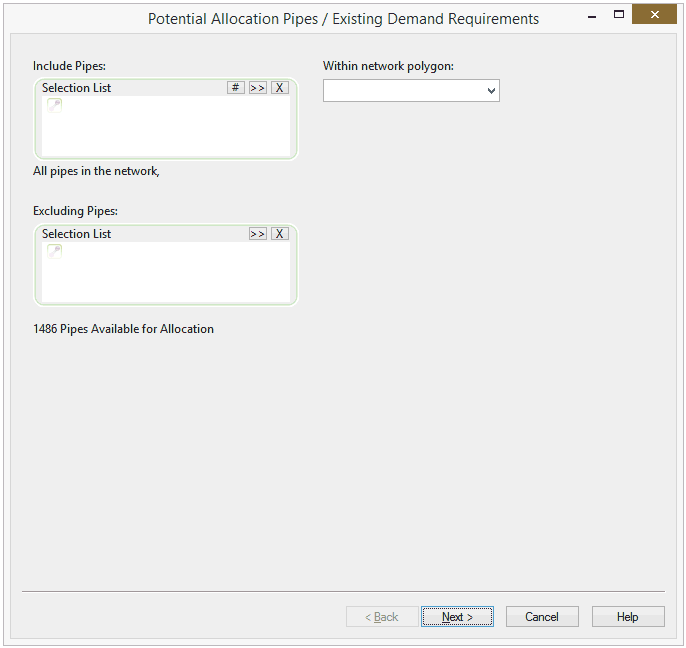The height and width of the screenshot is (648, 686).
Task: Open Help for this dialog
Action: coord(628,617)
